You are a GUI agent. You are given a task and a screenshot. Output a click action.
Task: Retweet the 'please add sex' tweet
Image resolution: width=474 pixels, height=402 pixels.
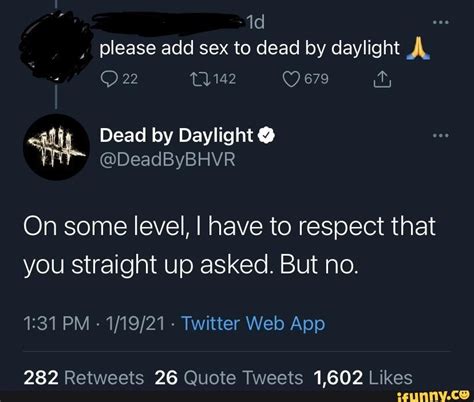pyautogui.click(x=199, y=79)
